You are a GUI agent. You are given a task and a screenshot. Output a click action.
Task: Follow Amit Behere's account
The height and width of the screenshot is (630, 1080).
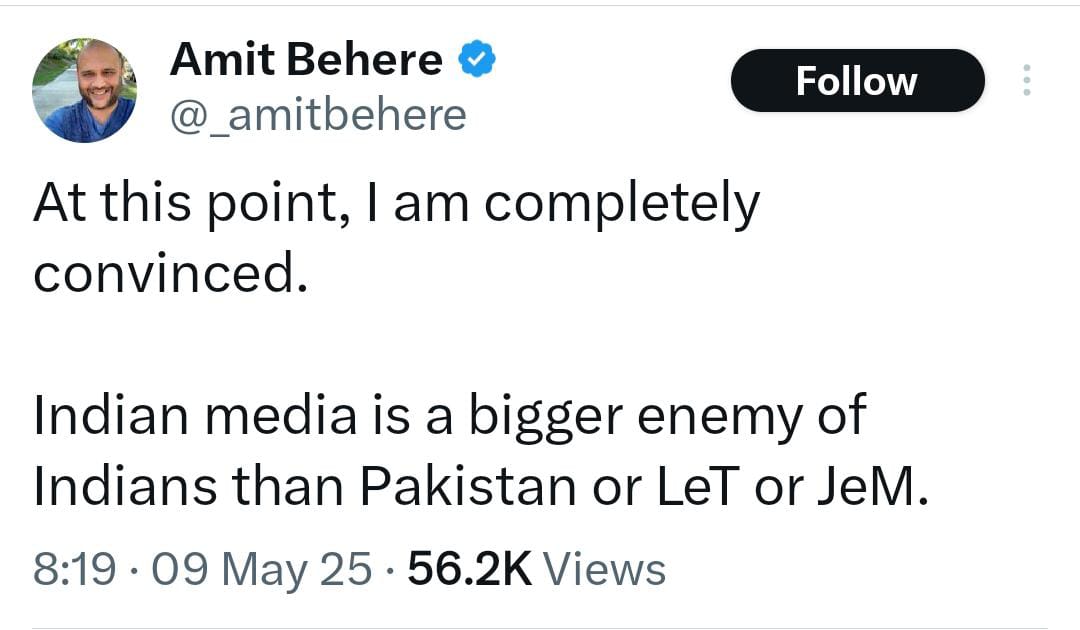pos(858,81)
